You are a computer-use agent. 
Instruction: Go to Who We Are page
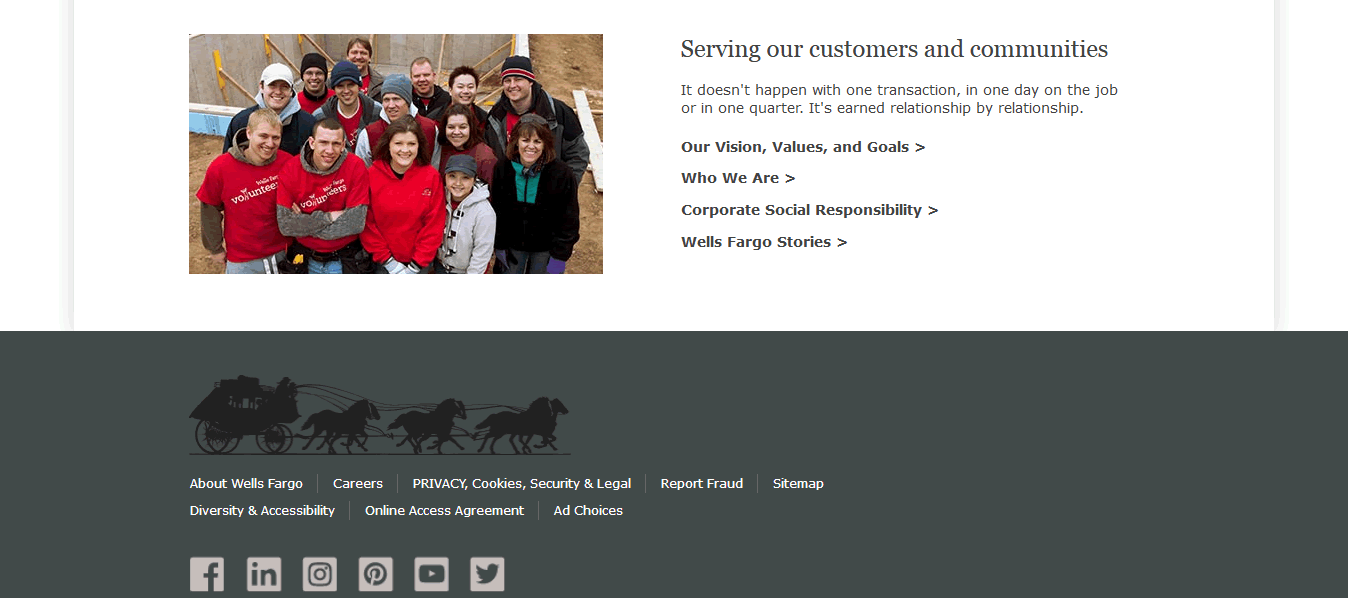tap(738, 178)
